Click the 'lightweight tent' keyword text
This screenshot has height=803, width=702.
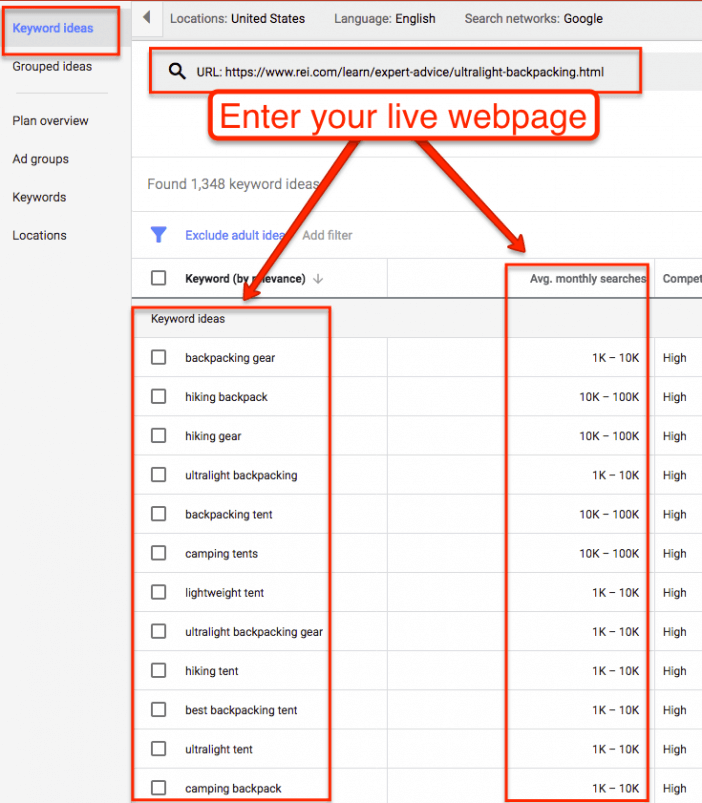click(x=224, y=593)
